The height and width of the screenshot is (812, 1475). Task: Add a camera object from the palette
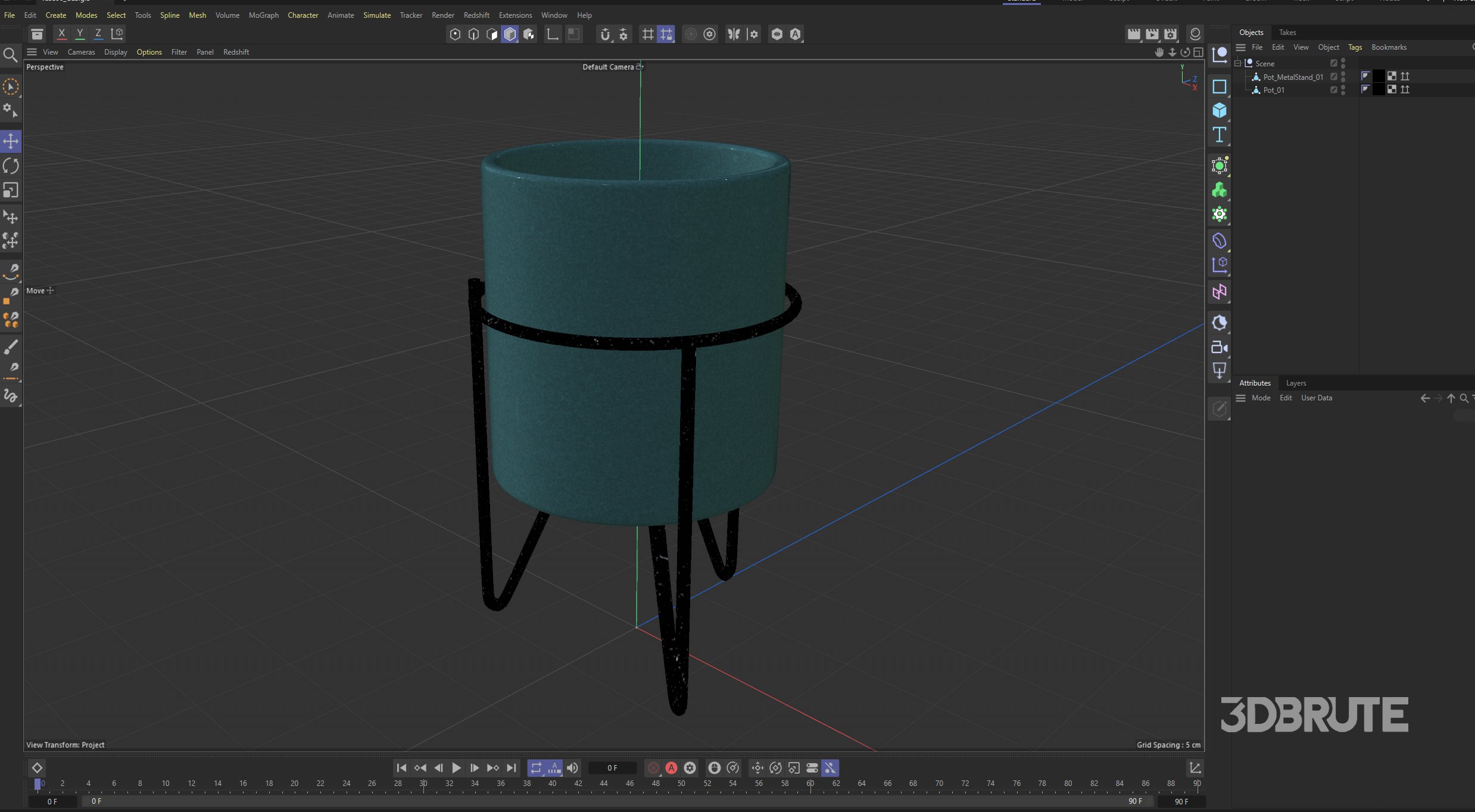click(x=1219, y=347)
